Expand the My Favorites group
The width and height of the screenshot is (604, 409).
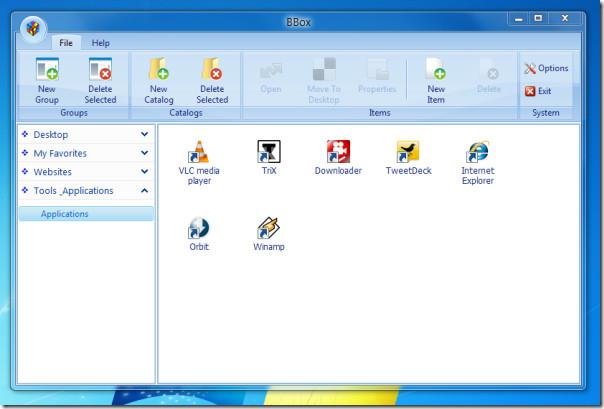[x=144, y=153]
